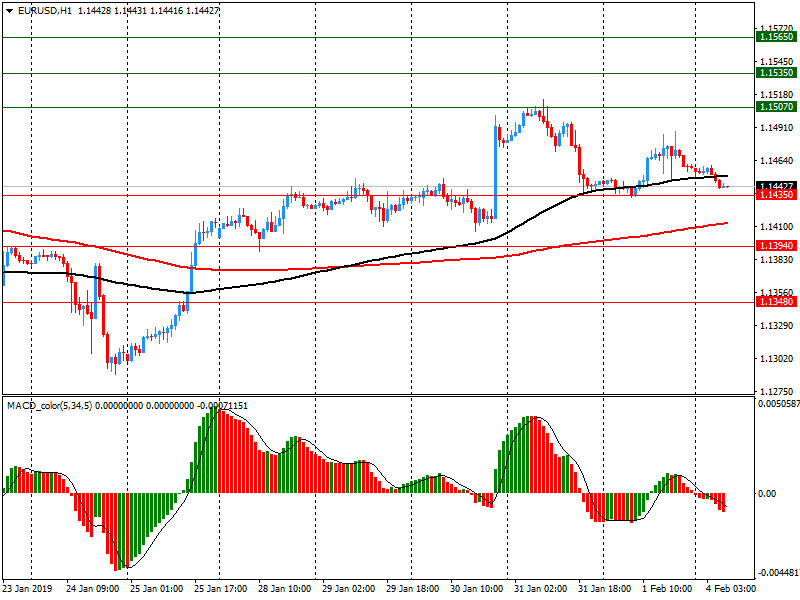The width and height of the screenshot is (800, 600).
Task: Click the 1.13290 price scale value
Action: pyautogui.click(x=777, y=326)
